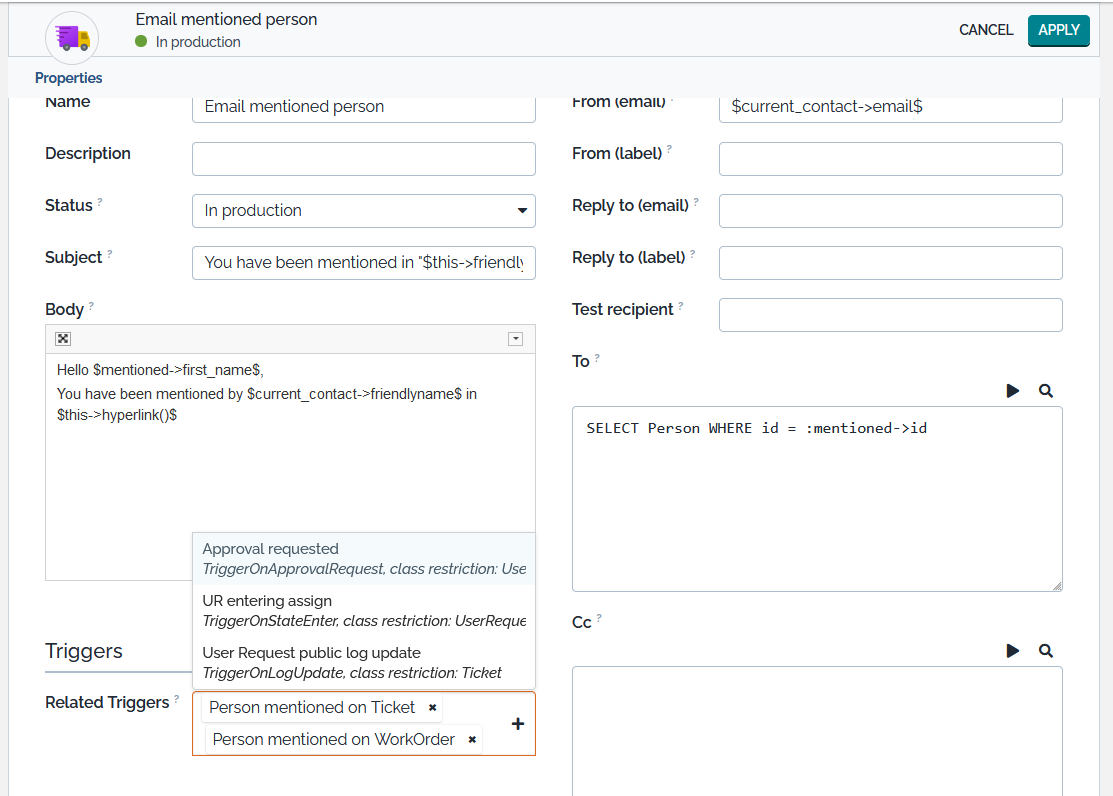This screenshot has height=796, width=1113.
Task: Open the Properties tab
Action: click(69, 78)
